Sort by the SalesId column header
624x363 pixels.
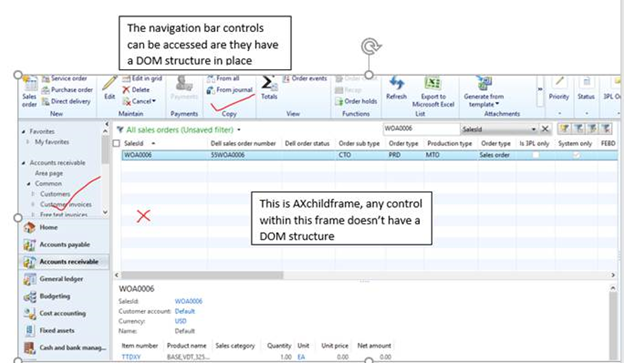pos(133,143)
